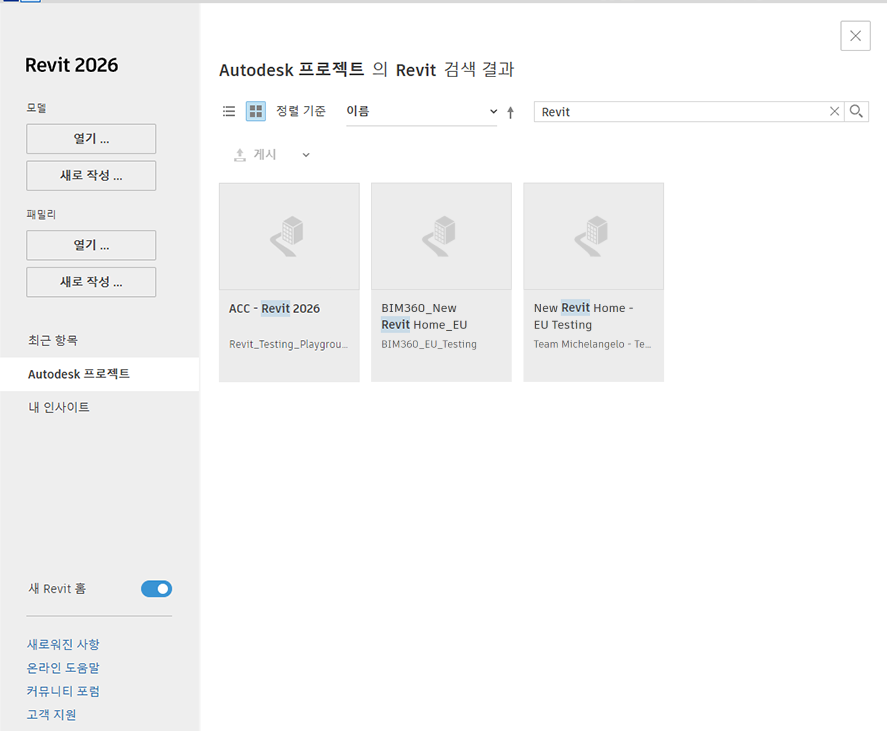Select Autodesk 프로젝트 section
887x731 pixels.
[x=100, y=374]
